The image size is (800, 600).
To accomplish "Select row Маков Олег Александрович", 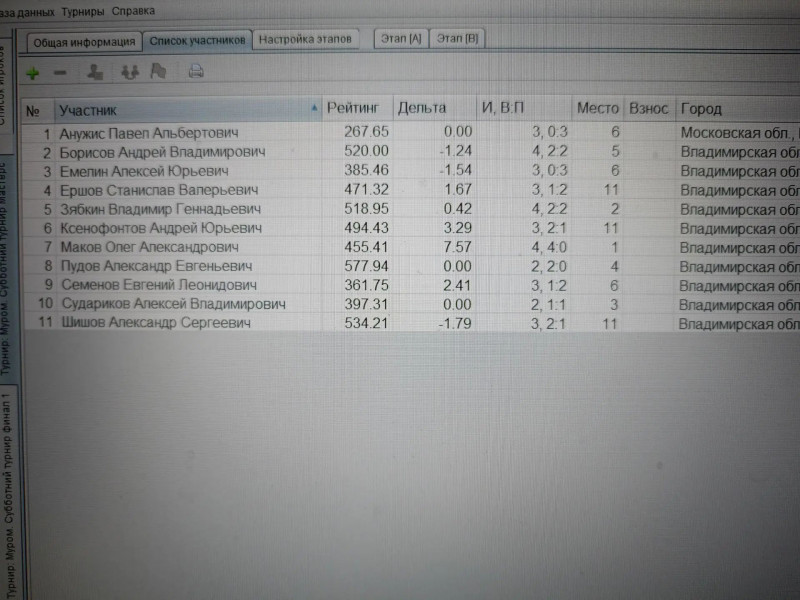I will click(411, 247).
